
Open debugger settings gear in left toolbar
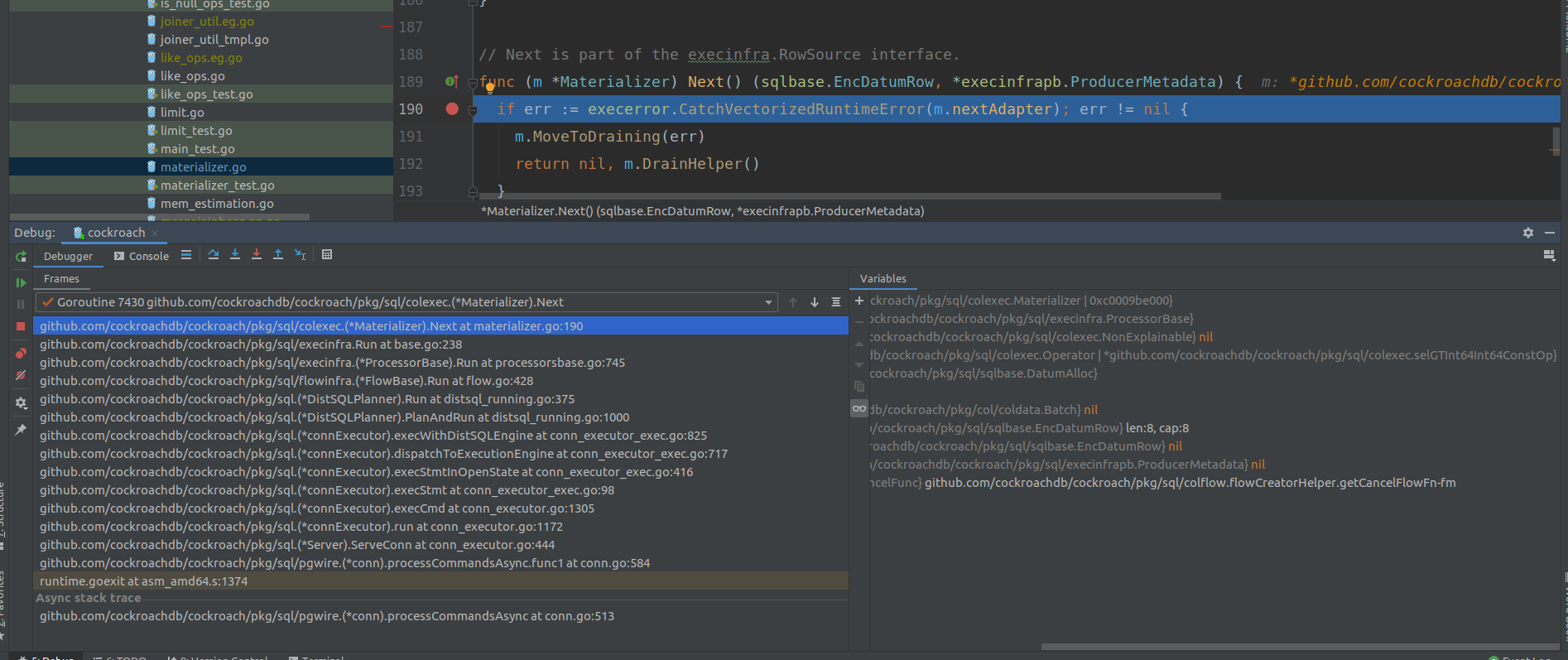(x=21, y=403)
